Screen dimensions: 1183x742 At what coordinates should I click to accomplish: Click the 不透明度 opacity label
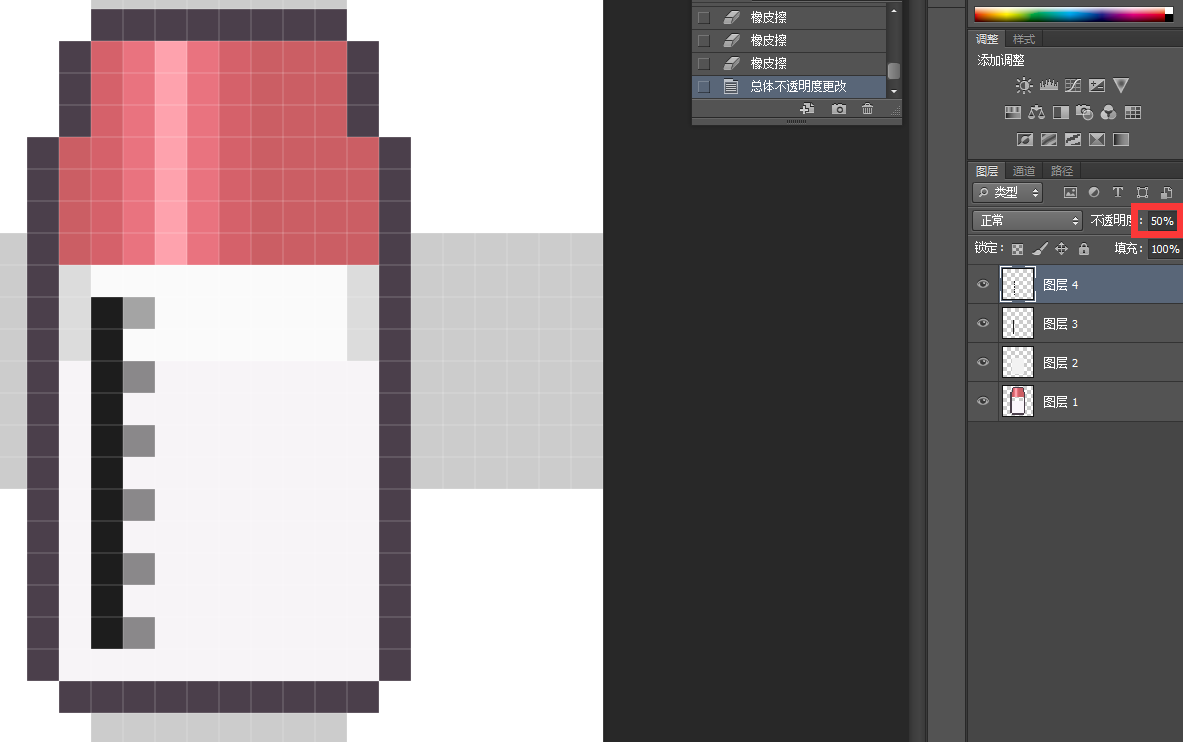click(1112, 220)
